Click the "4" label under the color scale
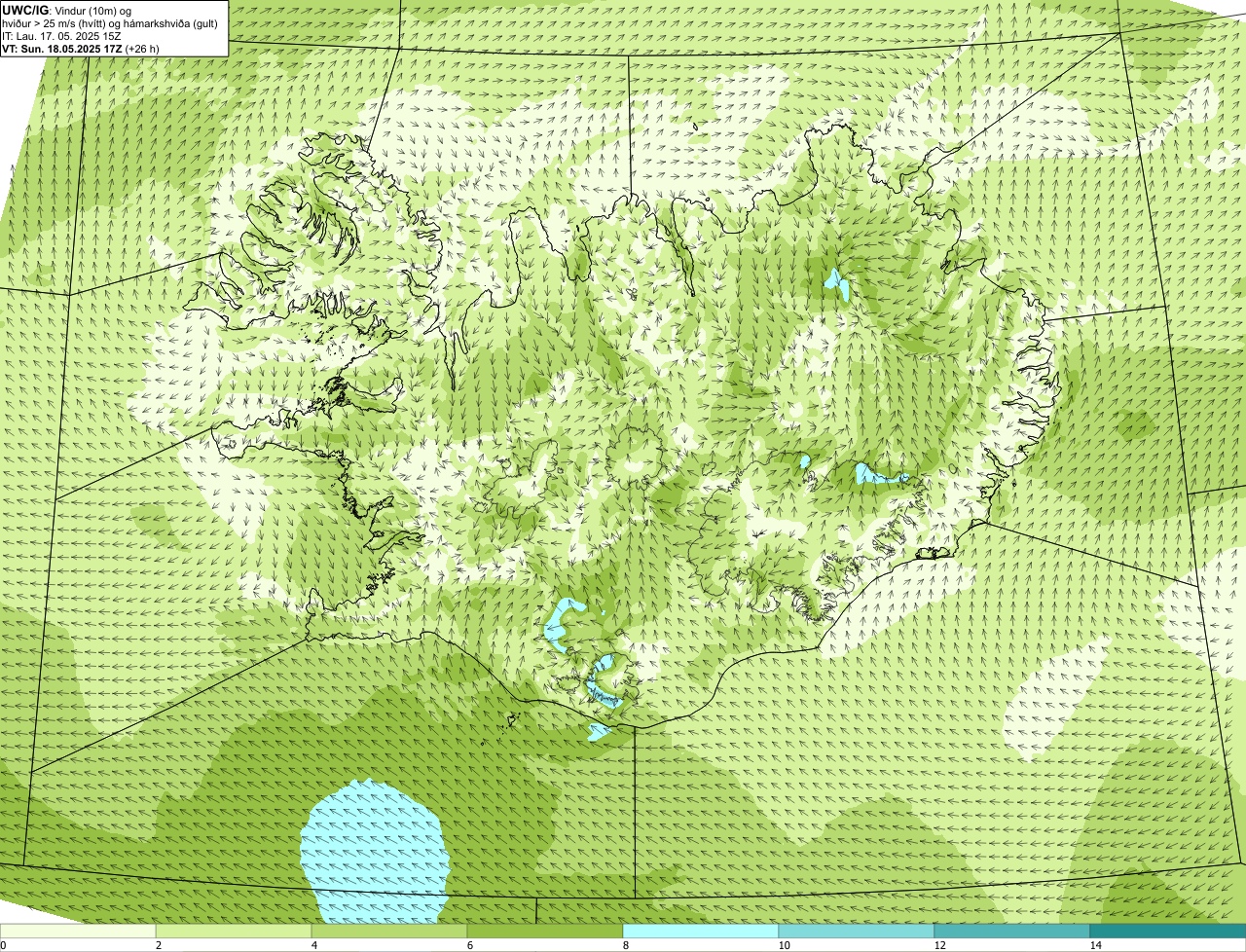Viewport: 1246px width, 952px height. coord(312,945)
